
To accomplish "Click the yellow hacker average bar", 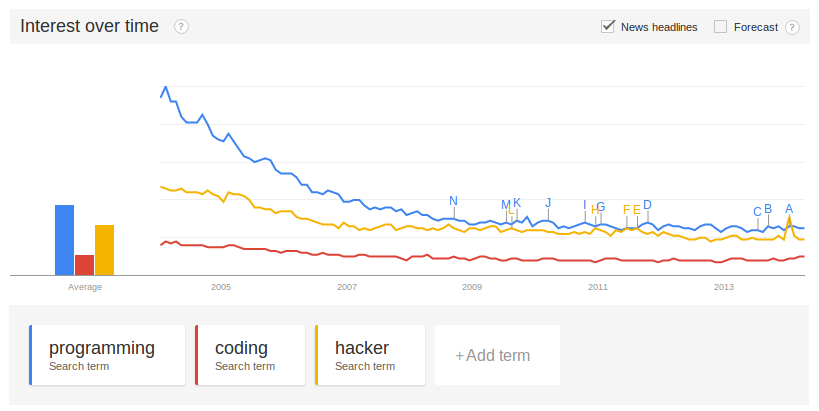I will 104,250.
